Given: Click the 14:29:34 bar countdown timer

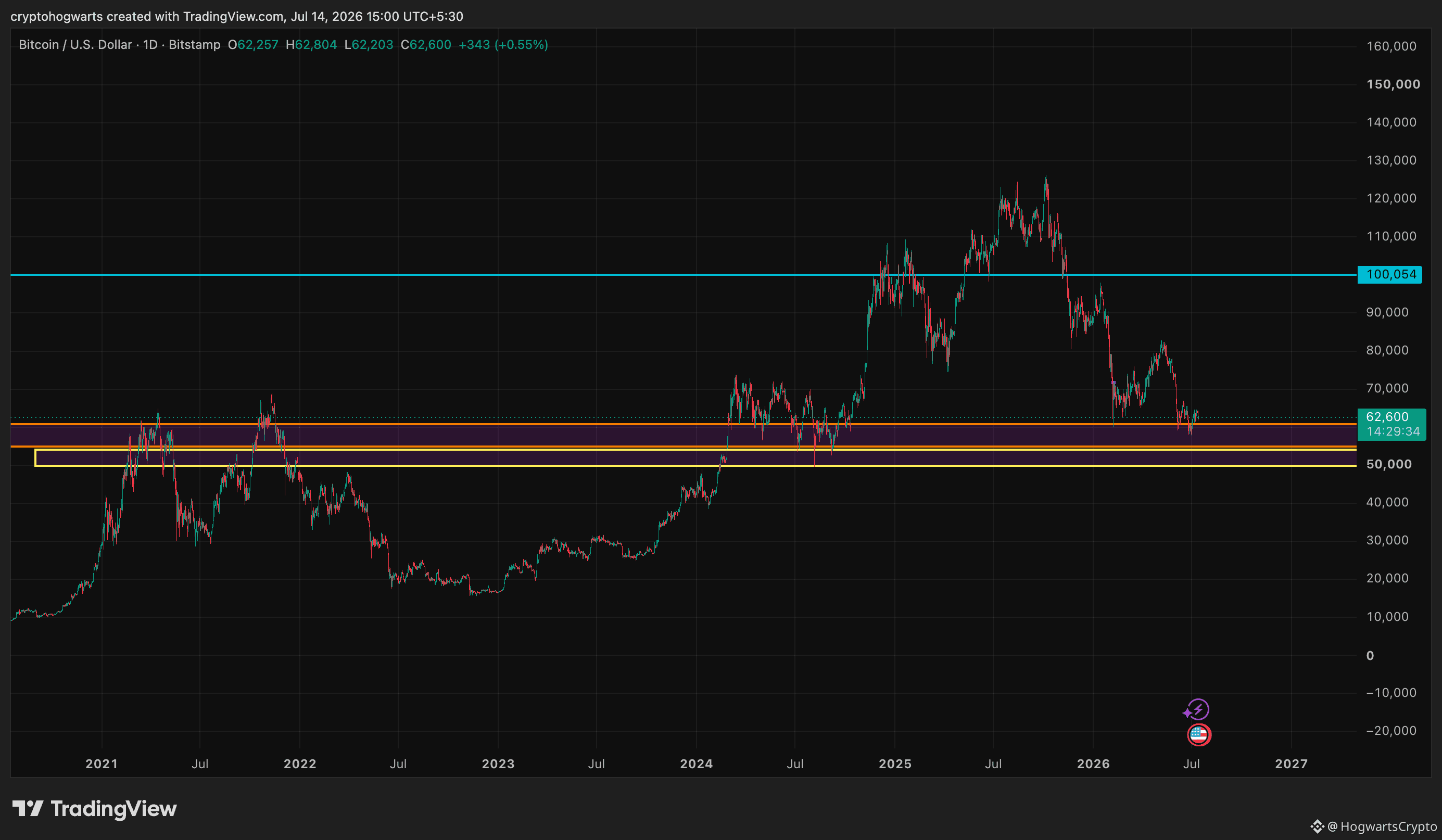Looking at the screenshot, I should [x=1393, y=431].
